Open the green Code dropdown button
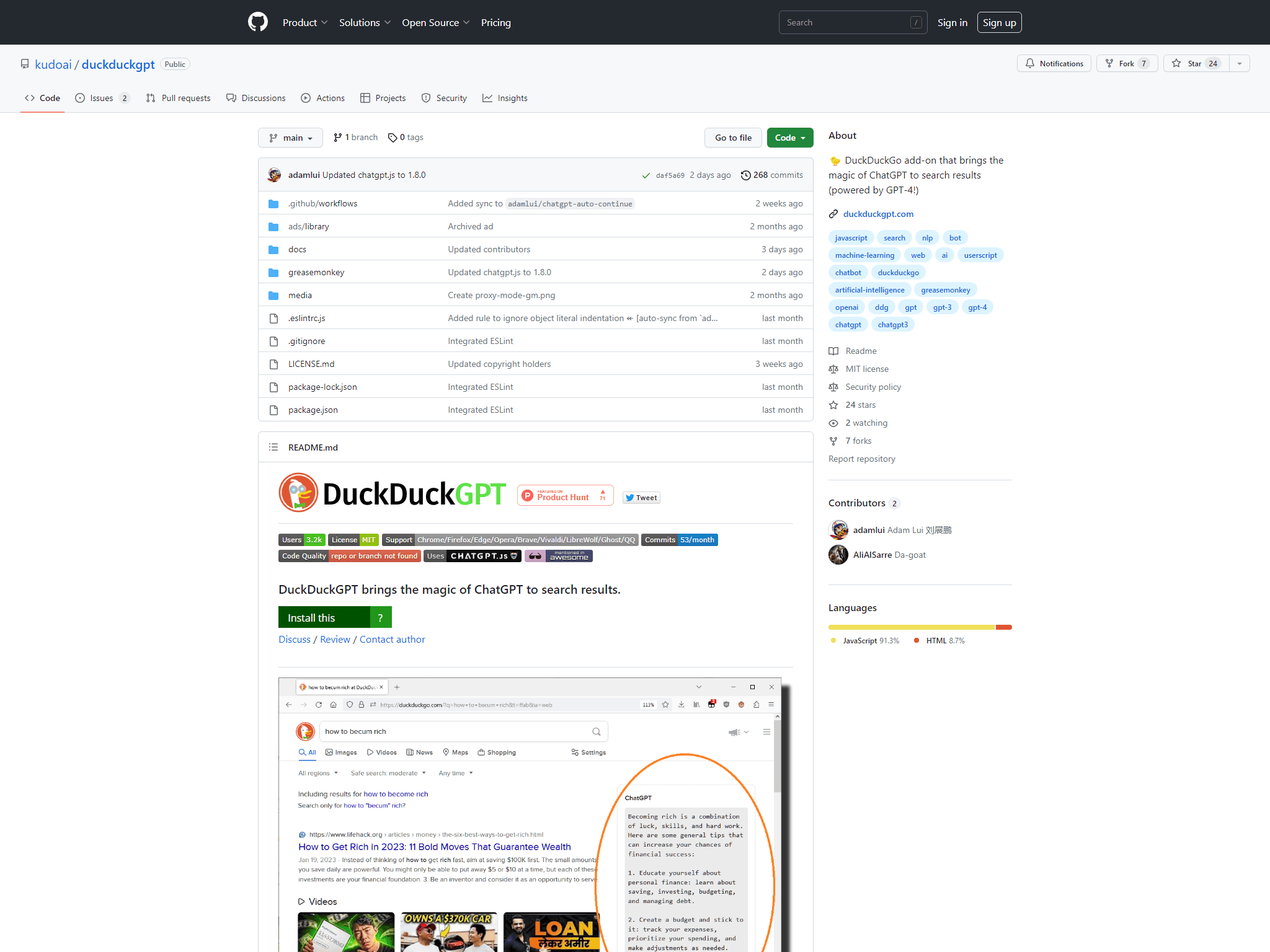The height and width of the screenshot is (952, 1270). (x=790, y=138)
